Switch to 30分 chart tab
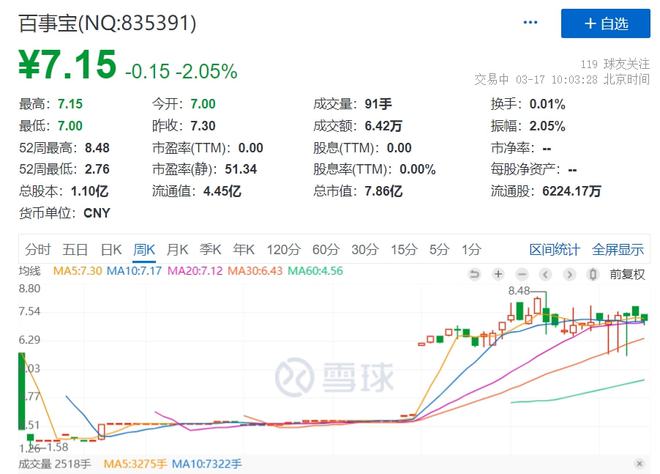The width and height of the screenshot is (660, 474). (365, 250)
